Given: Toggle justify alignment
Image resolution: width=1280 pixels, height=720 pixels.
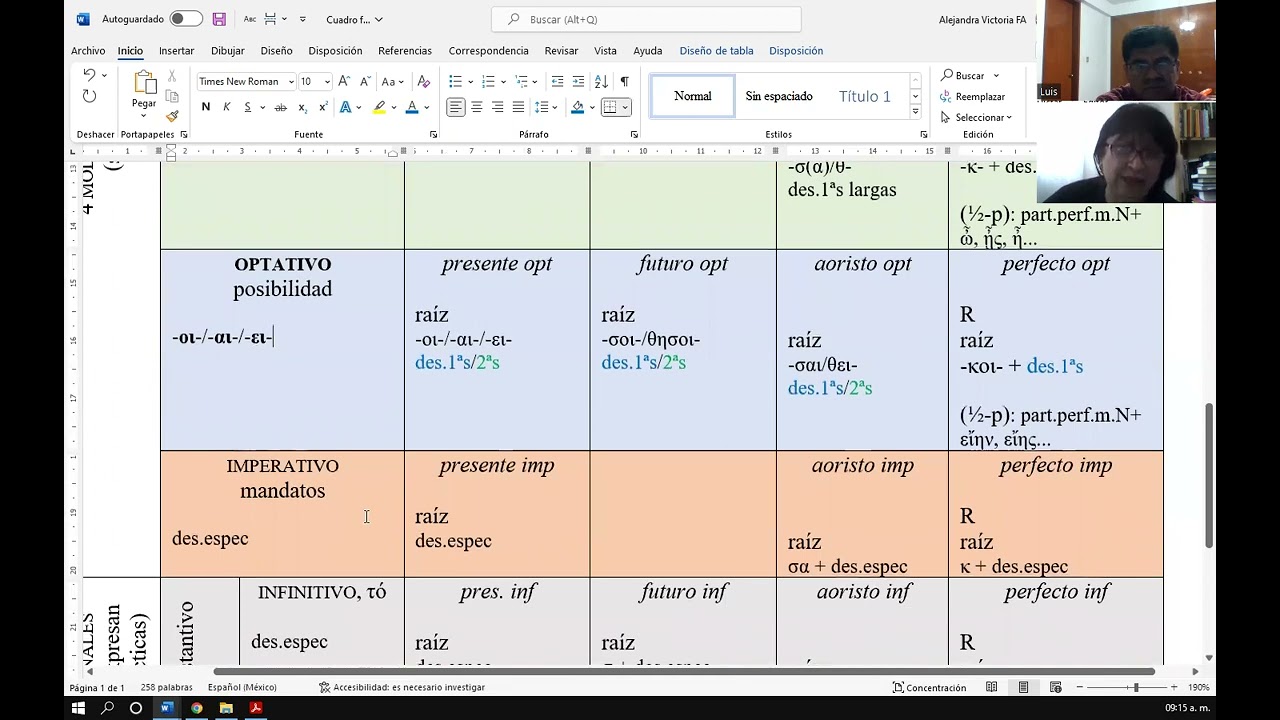Looking at the screenshot, I should [x=518, y=107].
